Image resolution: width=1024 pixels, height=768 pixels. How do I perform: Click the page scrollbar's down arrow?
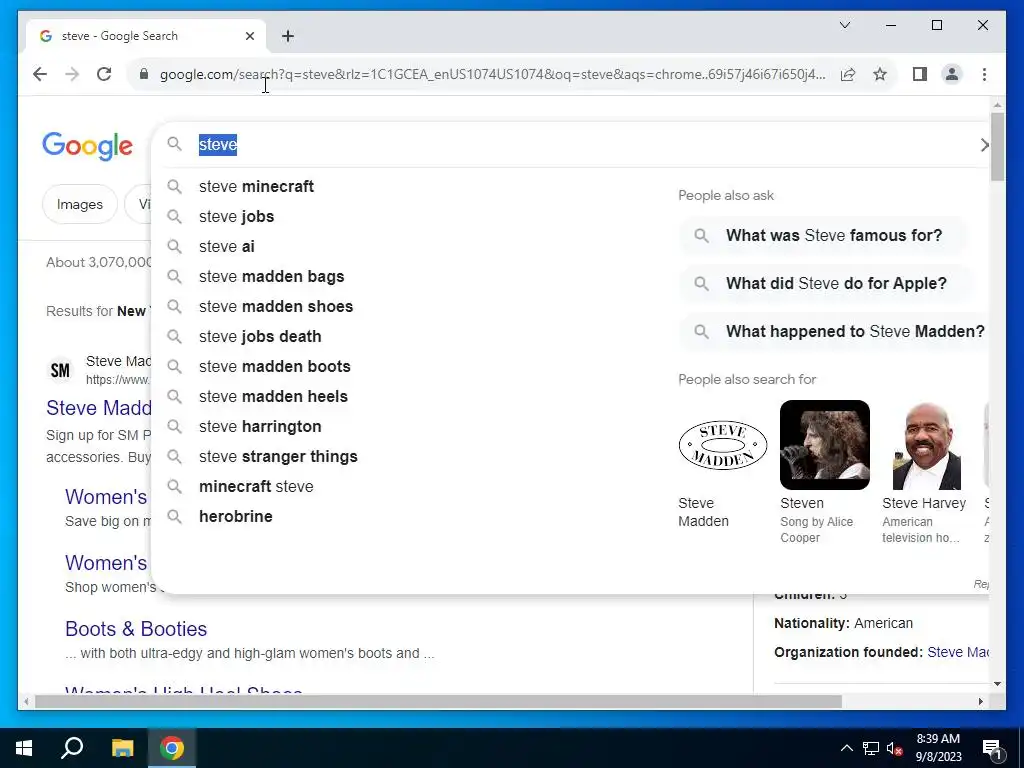(x=997, y=684)
